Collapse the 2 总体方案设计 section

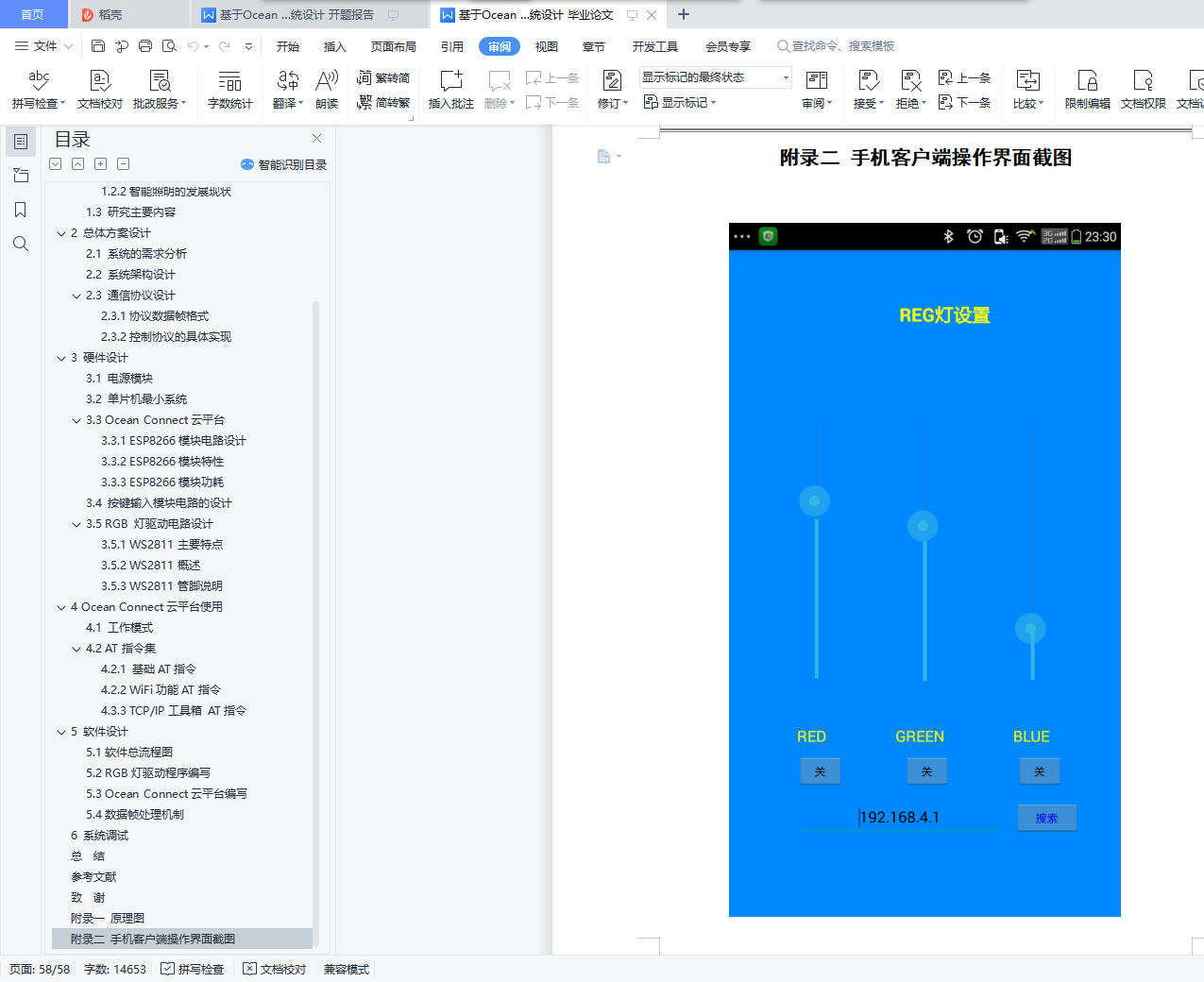coord(61,233)
